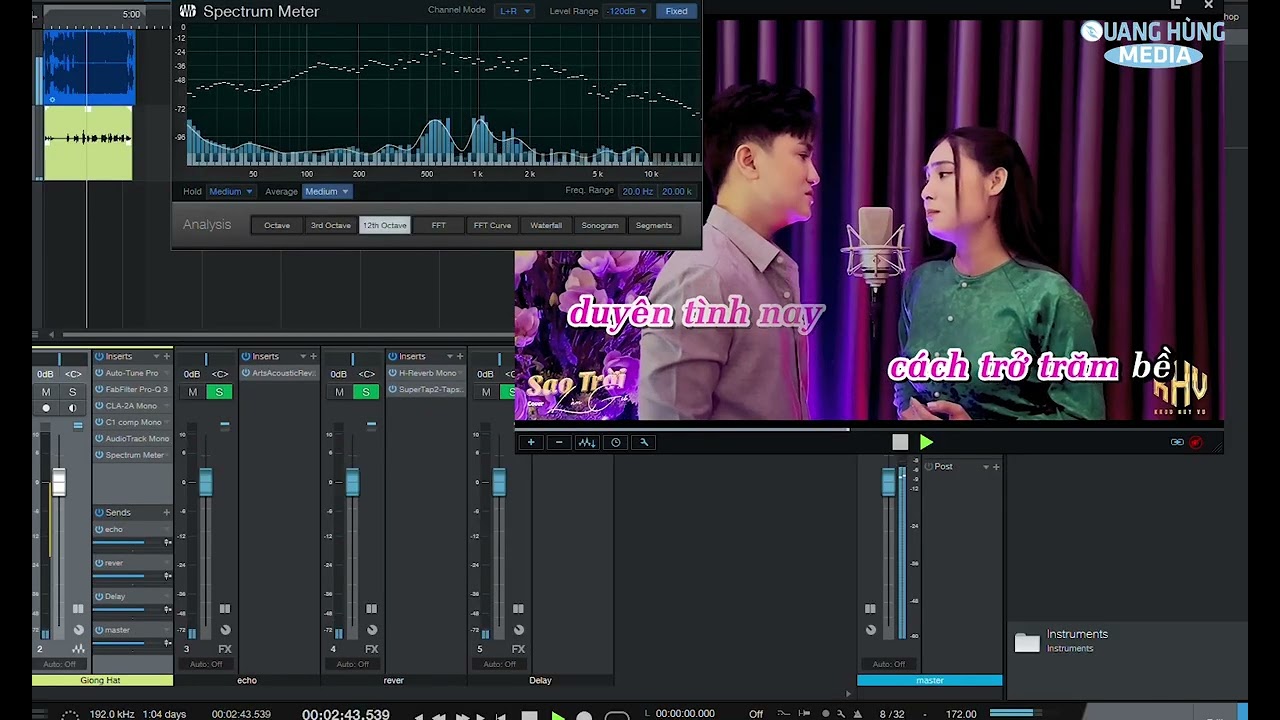Toggle Solo on the echo channel
The image size is (1280, 720).
click(x=219, y=392)
